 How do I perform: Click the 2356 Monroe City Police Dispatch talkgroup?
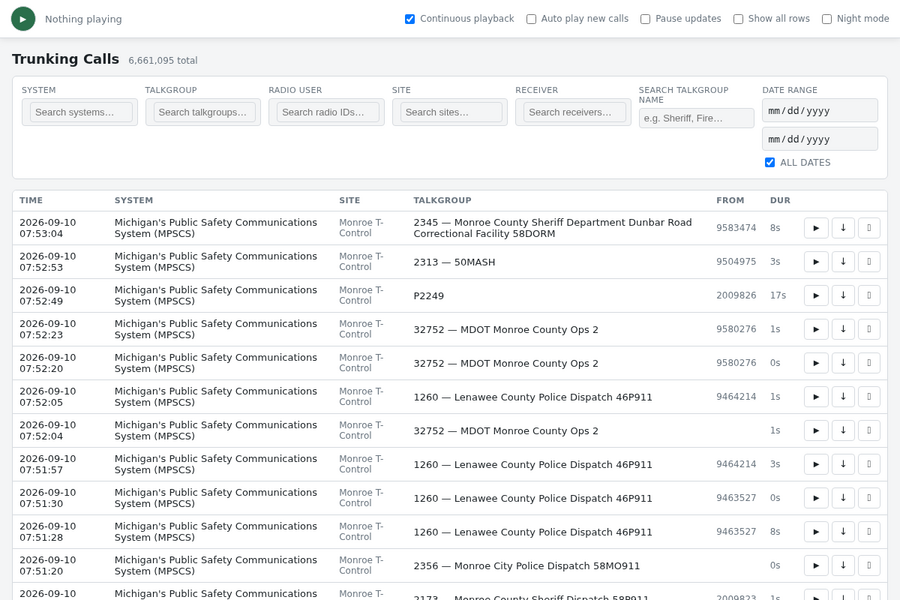point(526,566)
